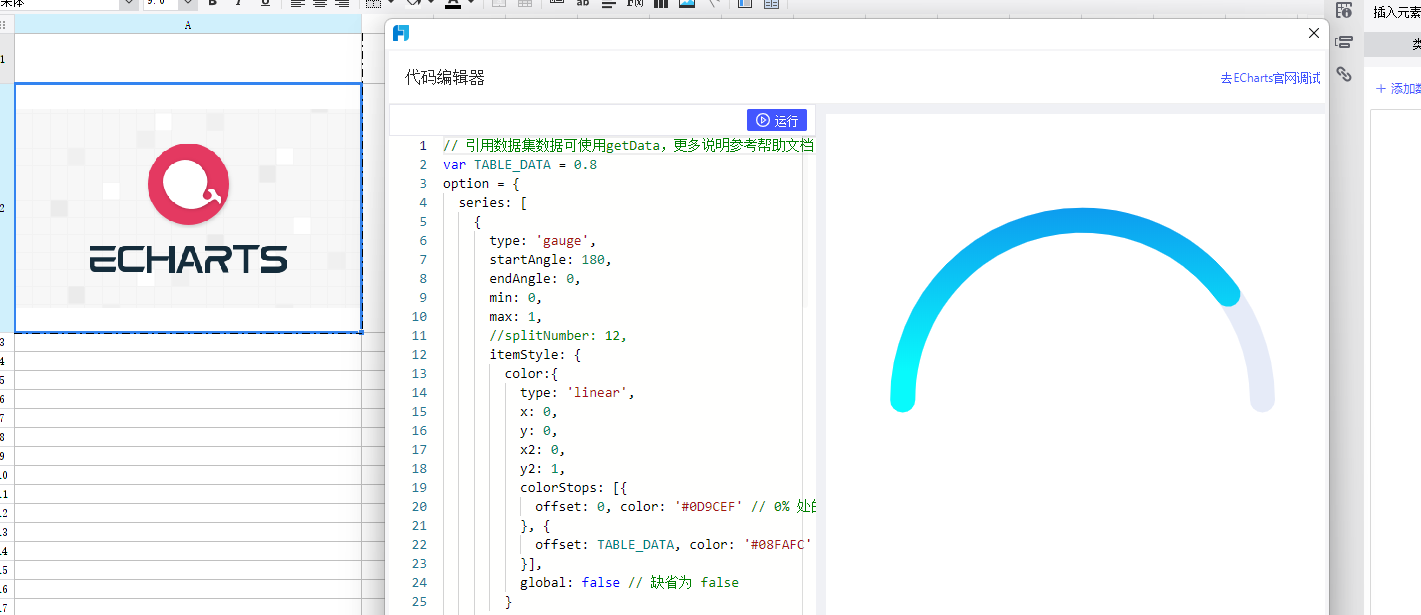Click line number 25 in the editor gutter
The image size is (1421, 615).
pos(418,601)
